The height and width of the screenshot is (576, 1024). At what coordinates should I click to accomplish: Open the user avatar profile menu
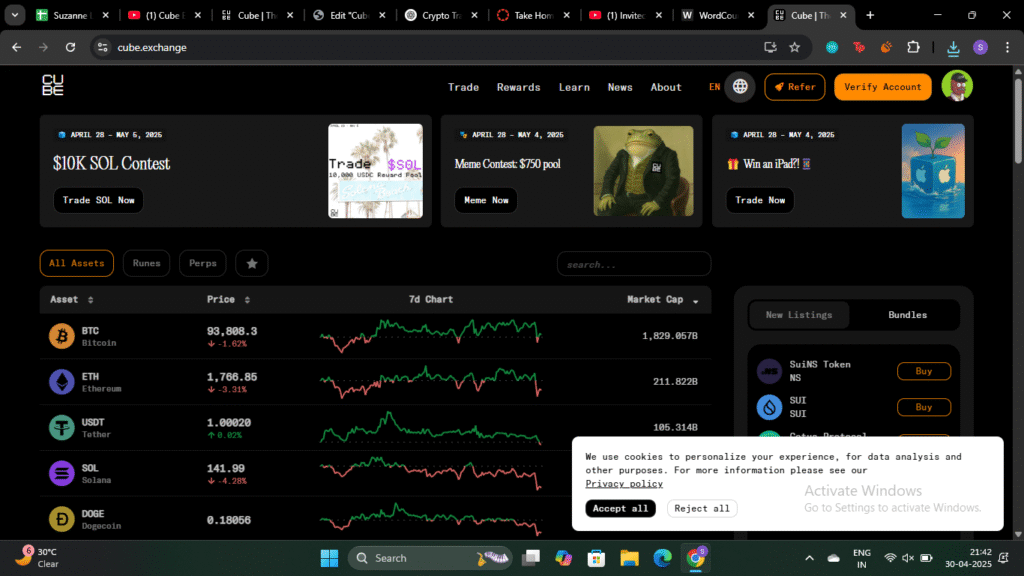[x=957, y=86]
